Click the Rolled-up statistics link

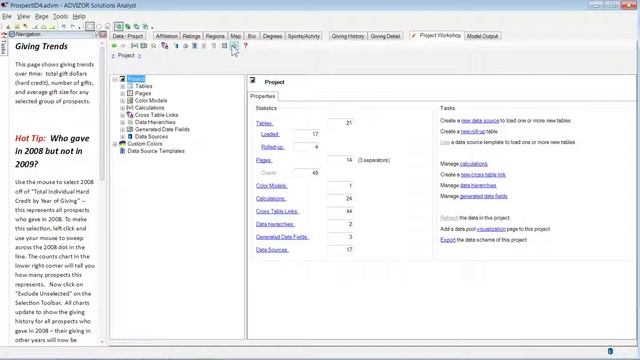272,147
